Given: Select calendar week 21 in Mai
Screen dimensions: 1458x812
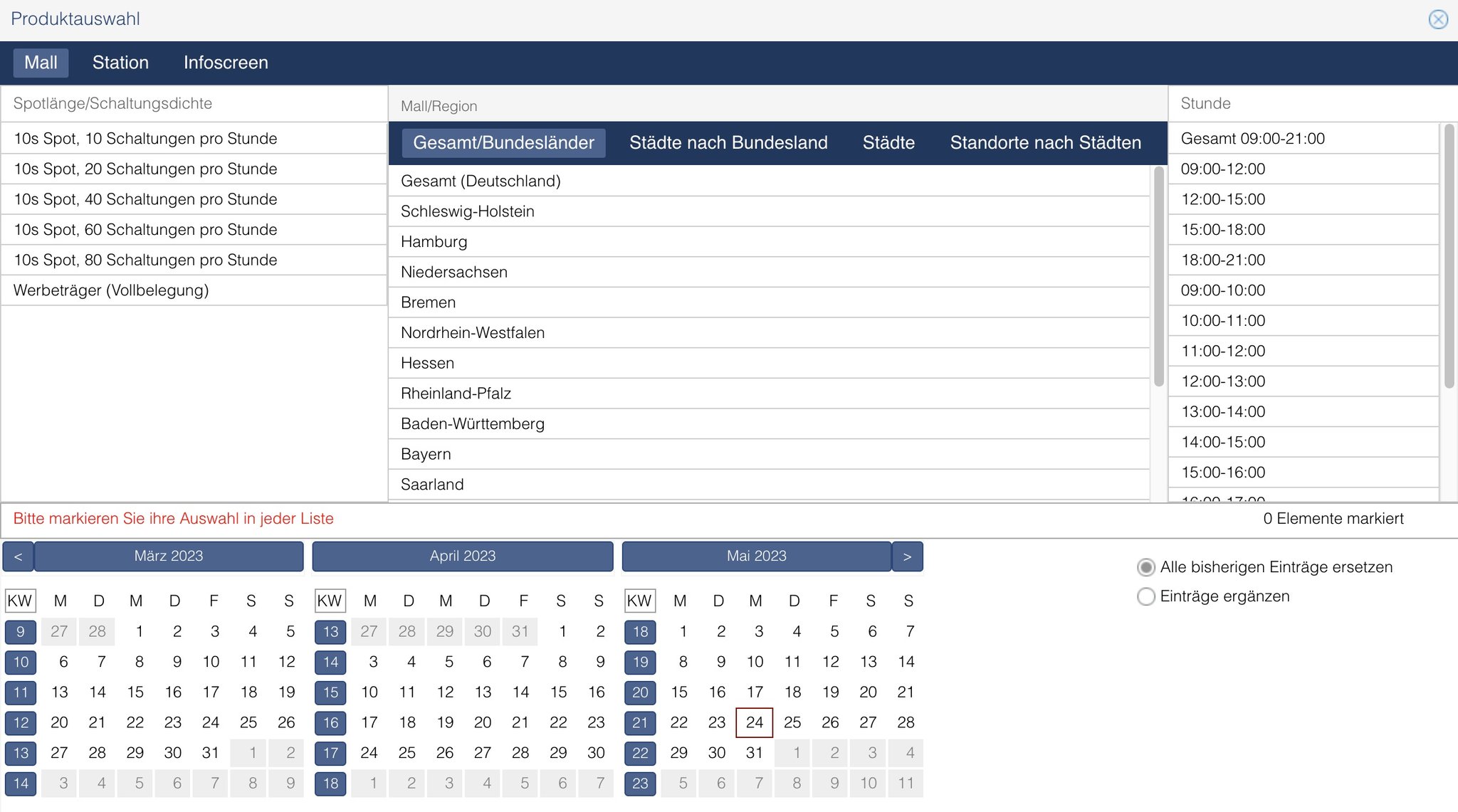Looking at the screenshot, I should tap(640, 723).
